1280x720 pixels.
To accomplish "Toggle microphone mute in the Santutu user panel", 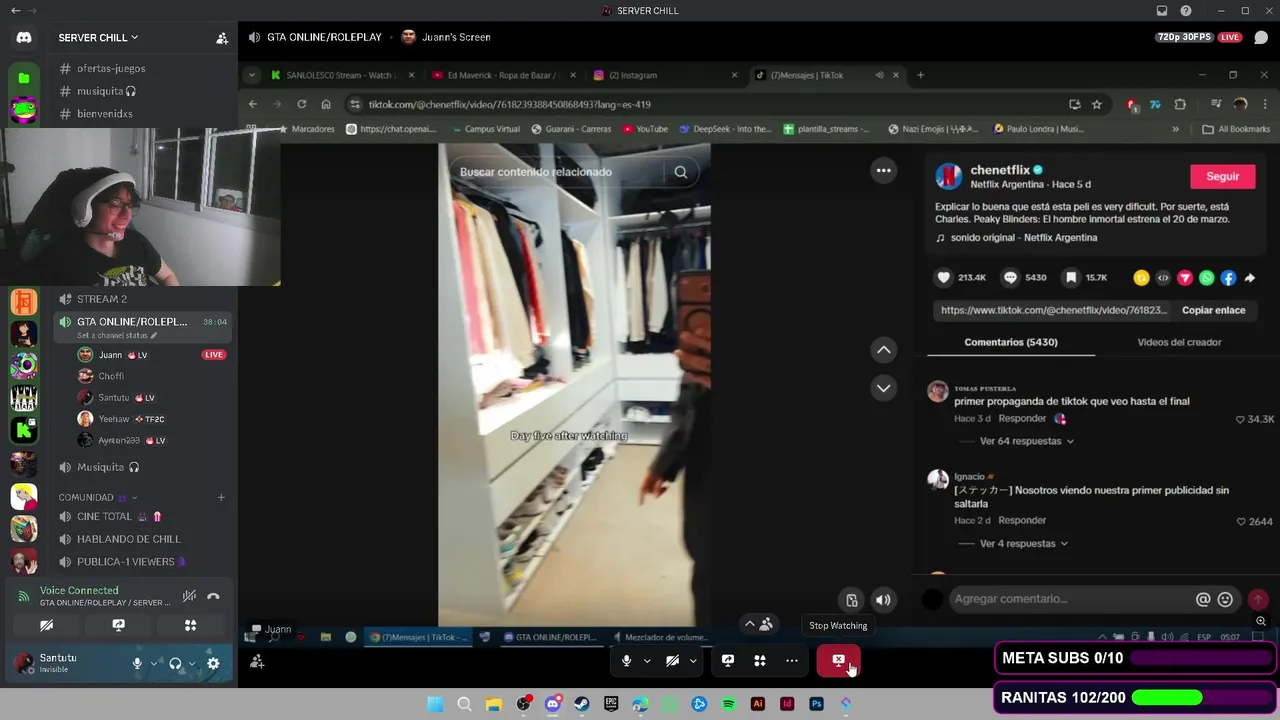I will point(137,663).
